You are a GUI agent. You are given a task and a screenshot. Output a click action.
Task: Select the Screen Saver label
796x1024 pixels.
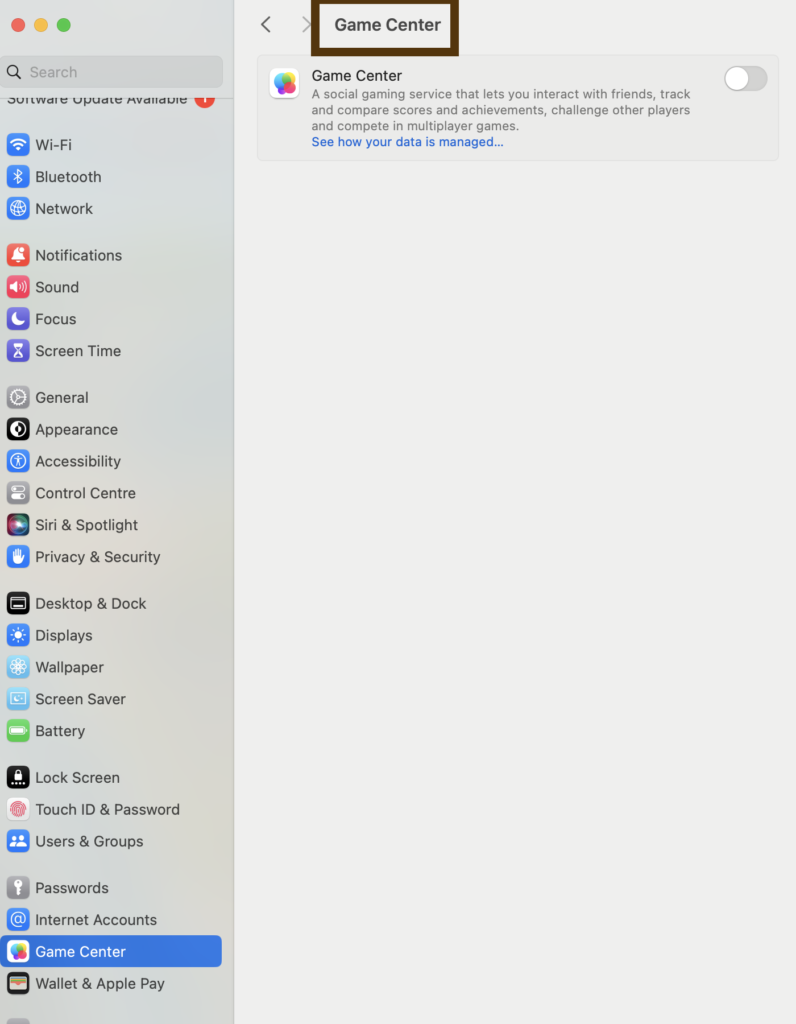[80, 699]
